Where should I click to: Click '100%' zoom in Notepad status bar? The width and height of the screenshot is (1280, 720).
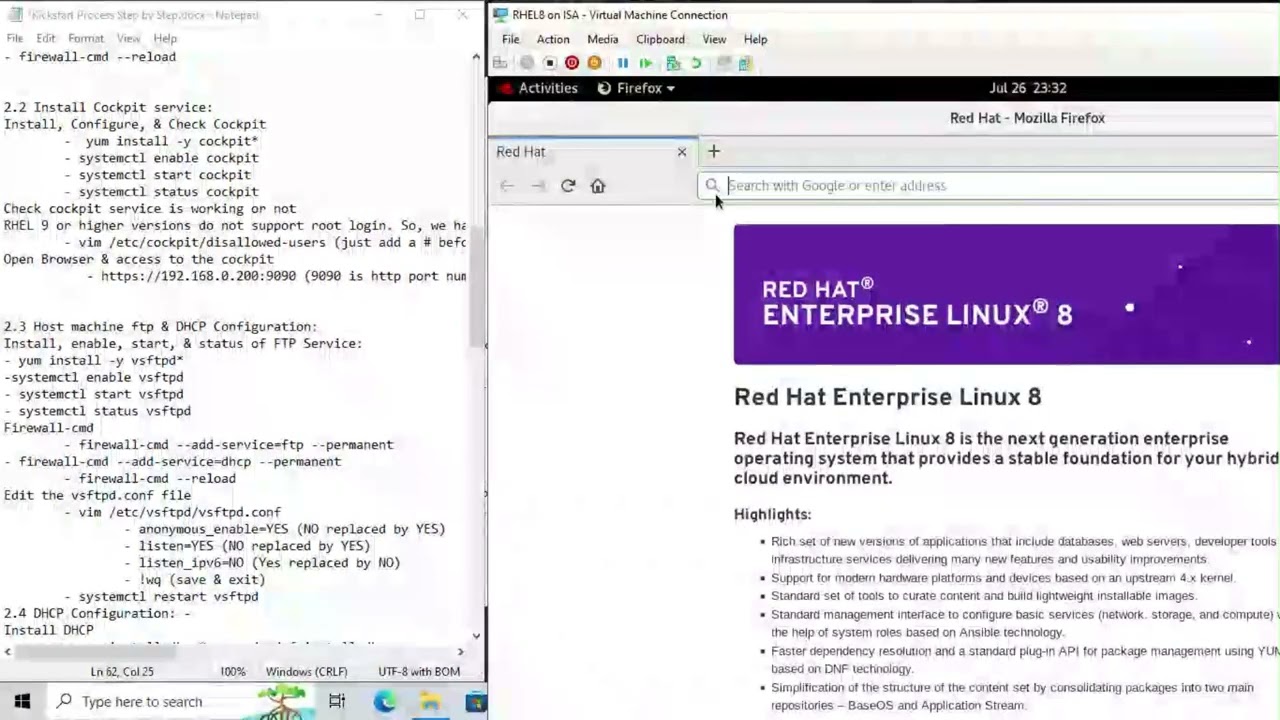click(232, 672)
